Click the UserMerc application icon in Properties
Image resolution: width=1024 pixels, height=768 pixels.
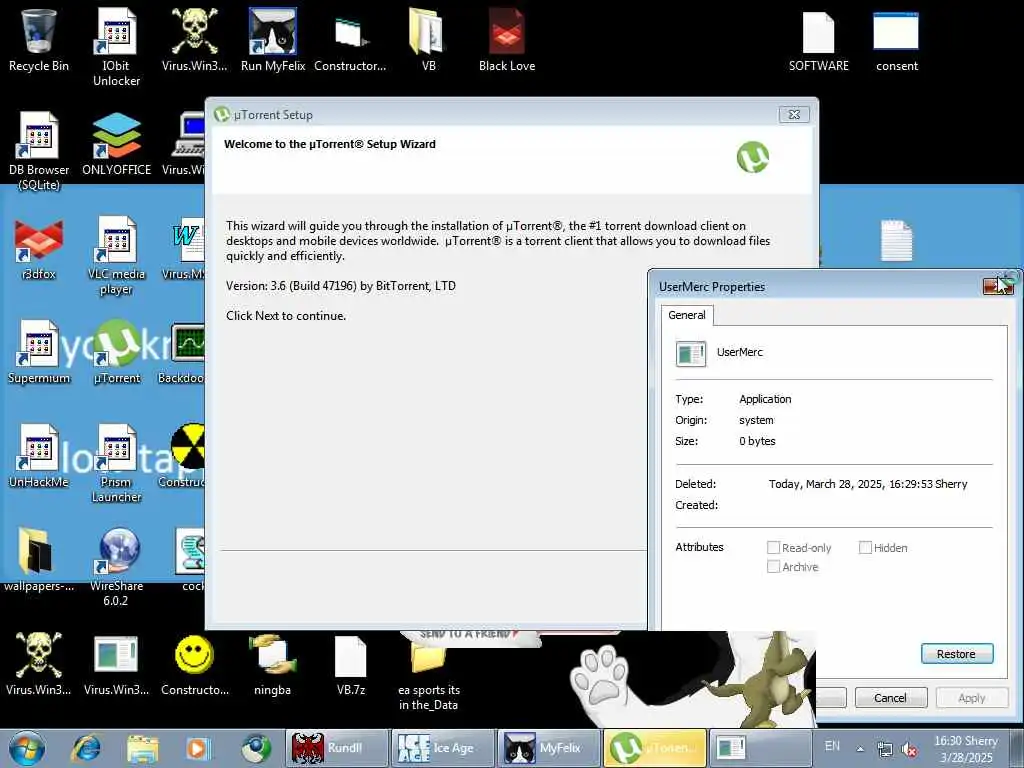(x=691, y=353)
